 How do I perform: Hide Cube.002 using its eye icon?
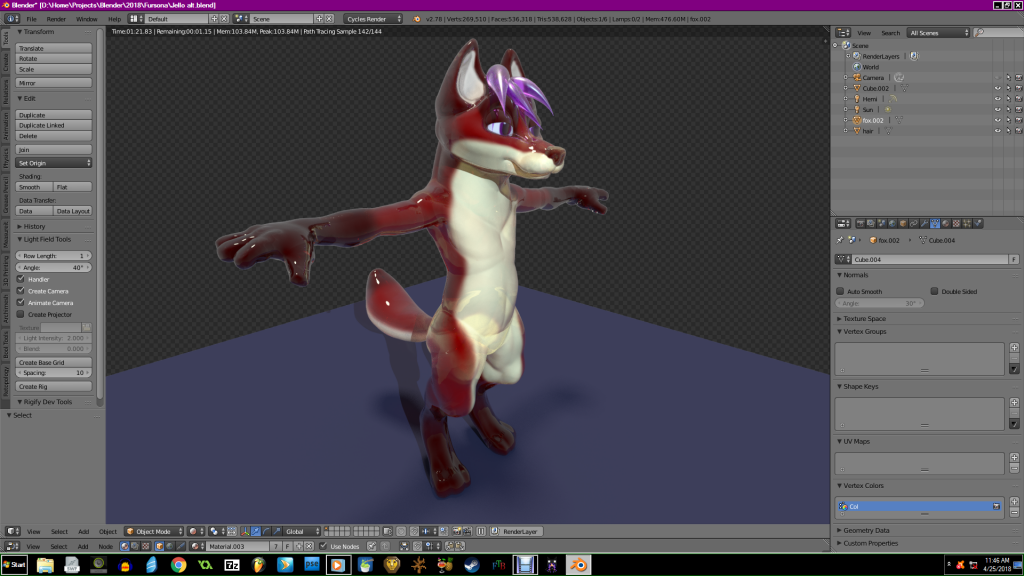tap(997, 88)
